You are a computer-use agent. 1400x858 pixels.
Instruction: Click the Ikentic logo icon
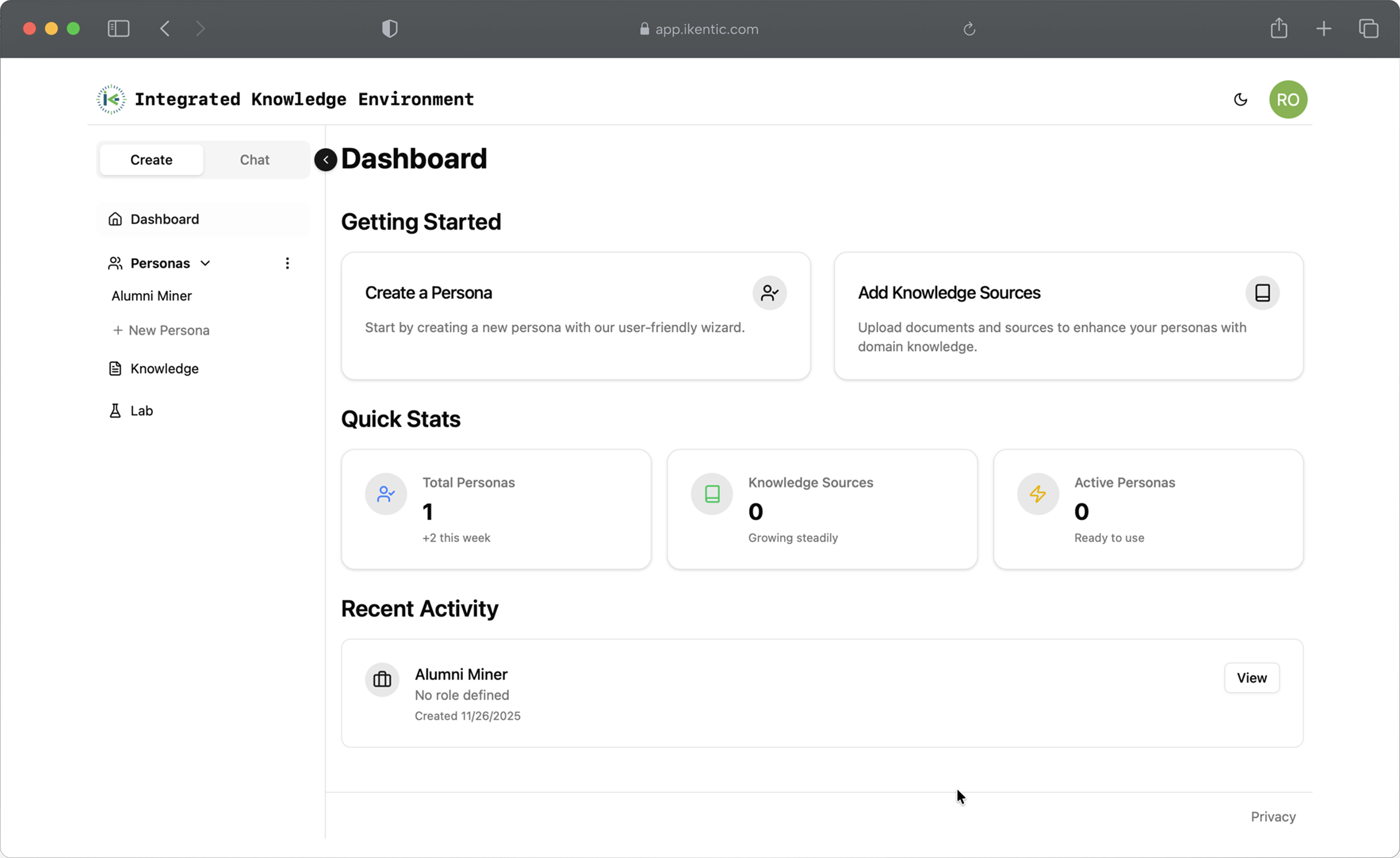coord(112,100)
